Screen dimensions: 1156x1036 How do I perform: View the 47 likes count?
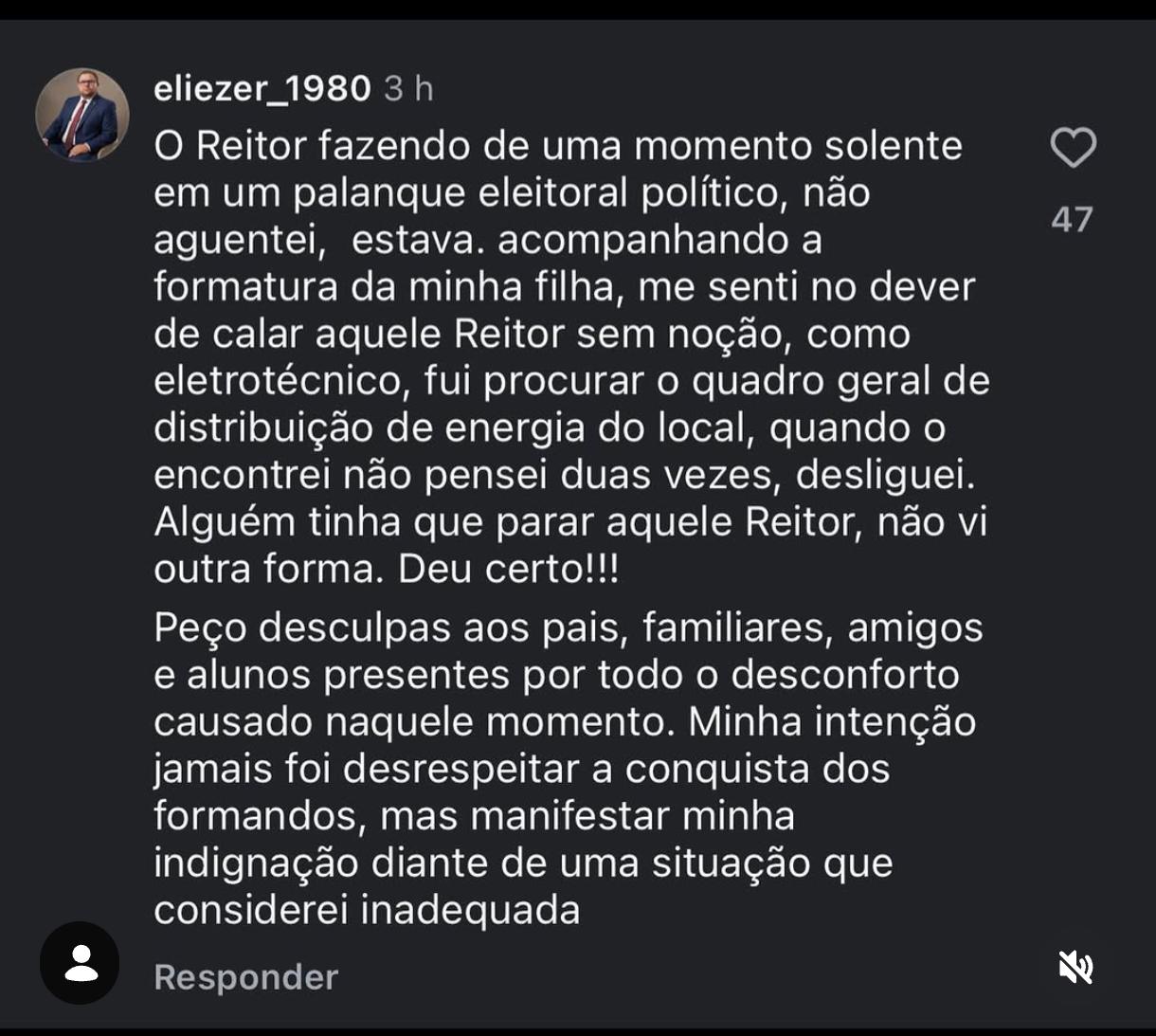(x=1072, y=220)
